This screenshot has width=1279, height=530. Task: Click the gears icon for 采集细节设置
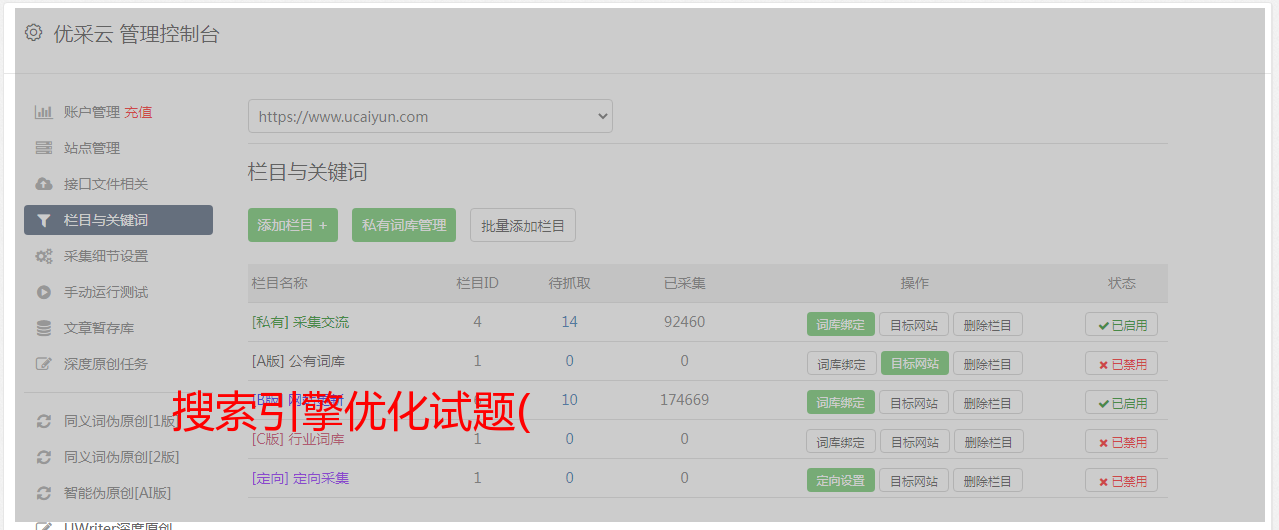44,256
